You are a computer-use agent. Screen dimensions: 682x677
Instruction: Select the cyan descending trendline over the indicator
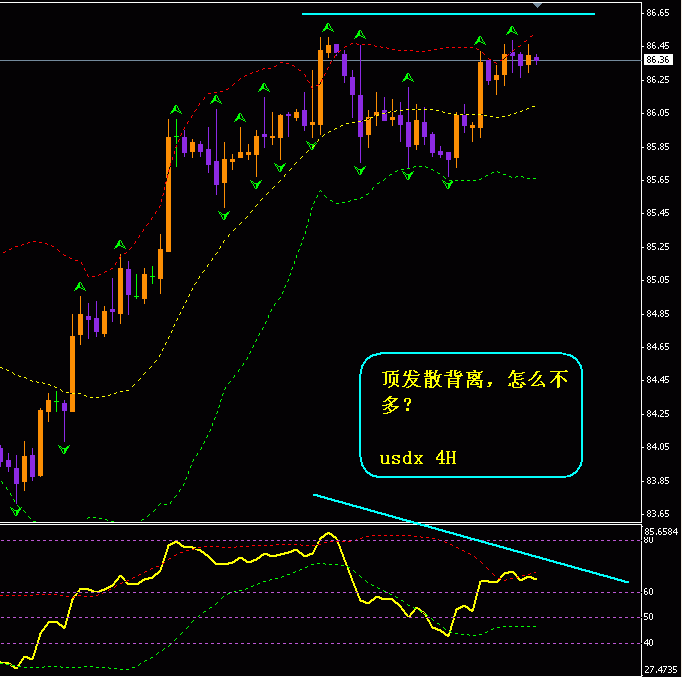tap(471, 538)
